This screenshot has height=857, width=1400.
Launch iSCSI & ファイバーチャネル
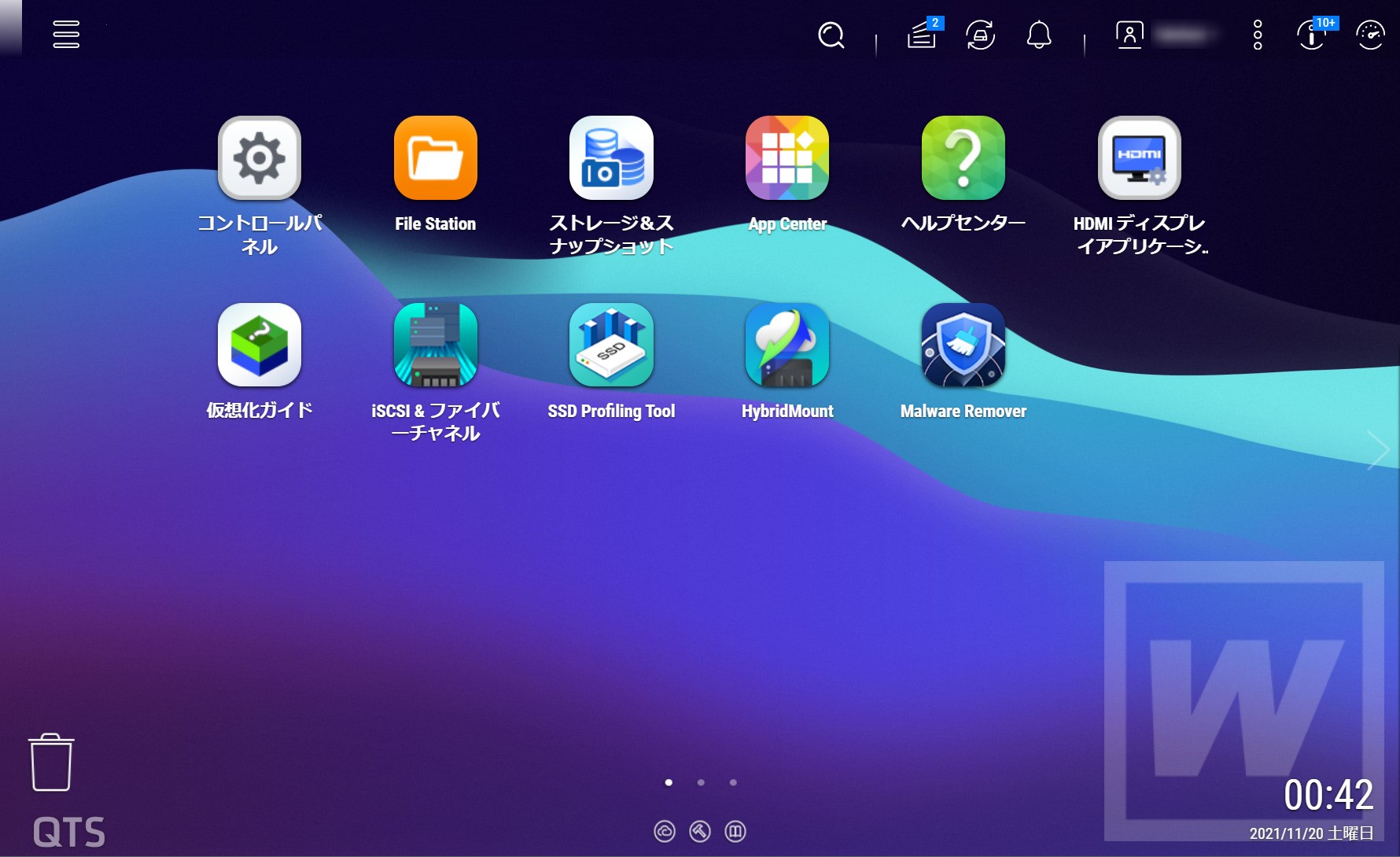pos(436,345)
